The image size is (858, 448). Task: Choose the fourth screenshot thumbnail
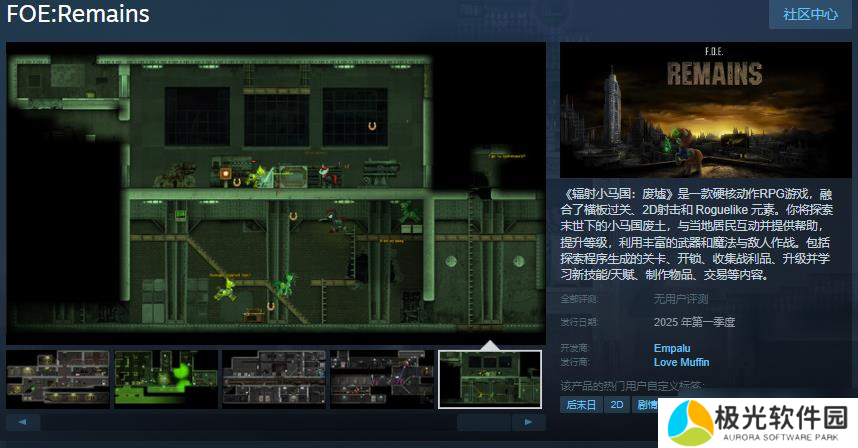pyautogui.click(x=382, y=378)
